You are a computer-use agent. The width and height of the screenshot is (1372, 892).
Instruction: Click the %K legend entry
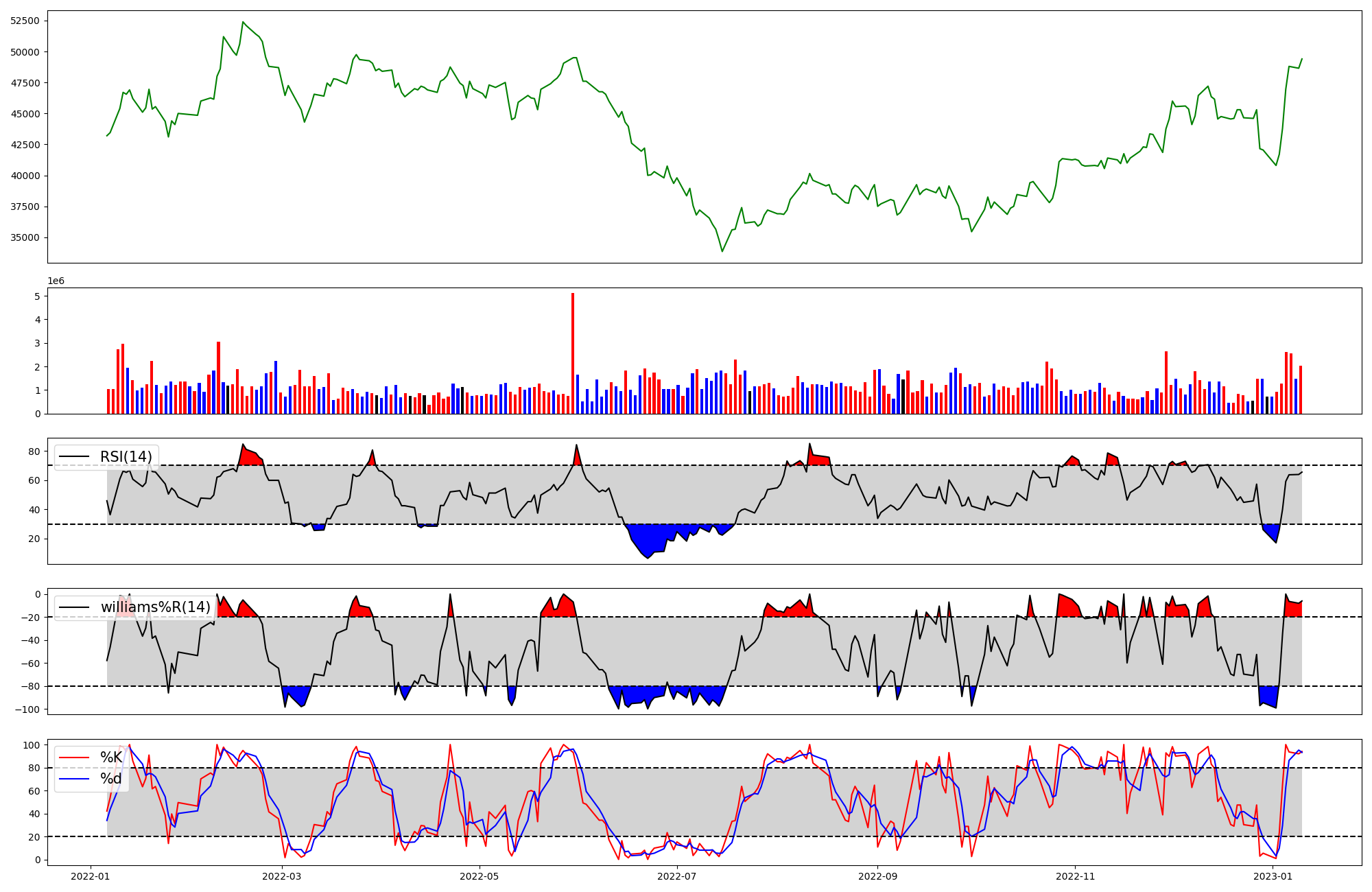coord(111,758)
